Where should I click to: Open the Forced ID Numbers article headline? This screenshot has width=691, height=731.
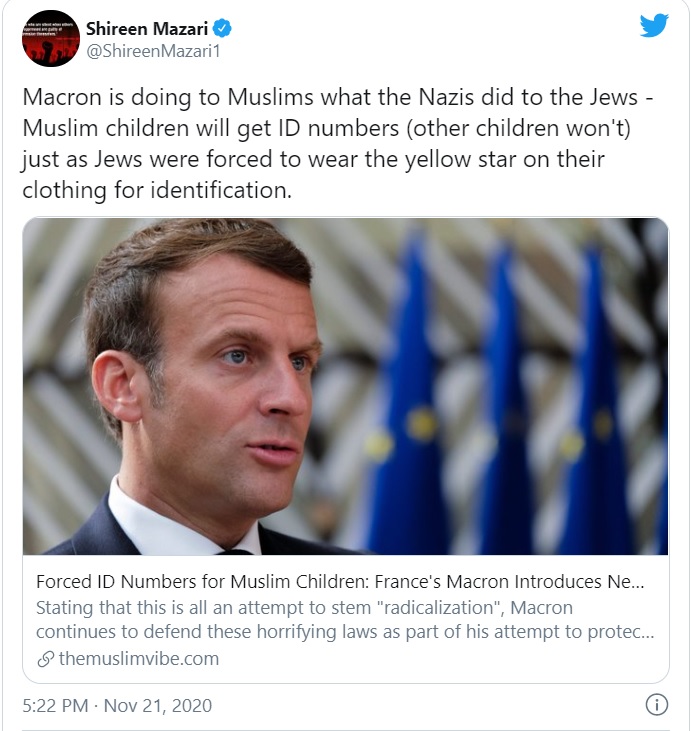[x=340, y=582]
